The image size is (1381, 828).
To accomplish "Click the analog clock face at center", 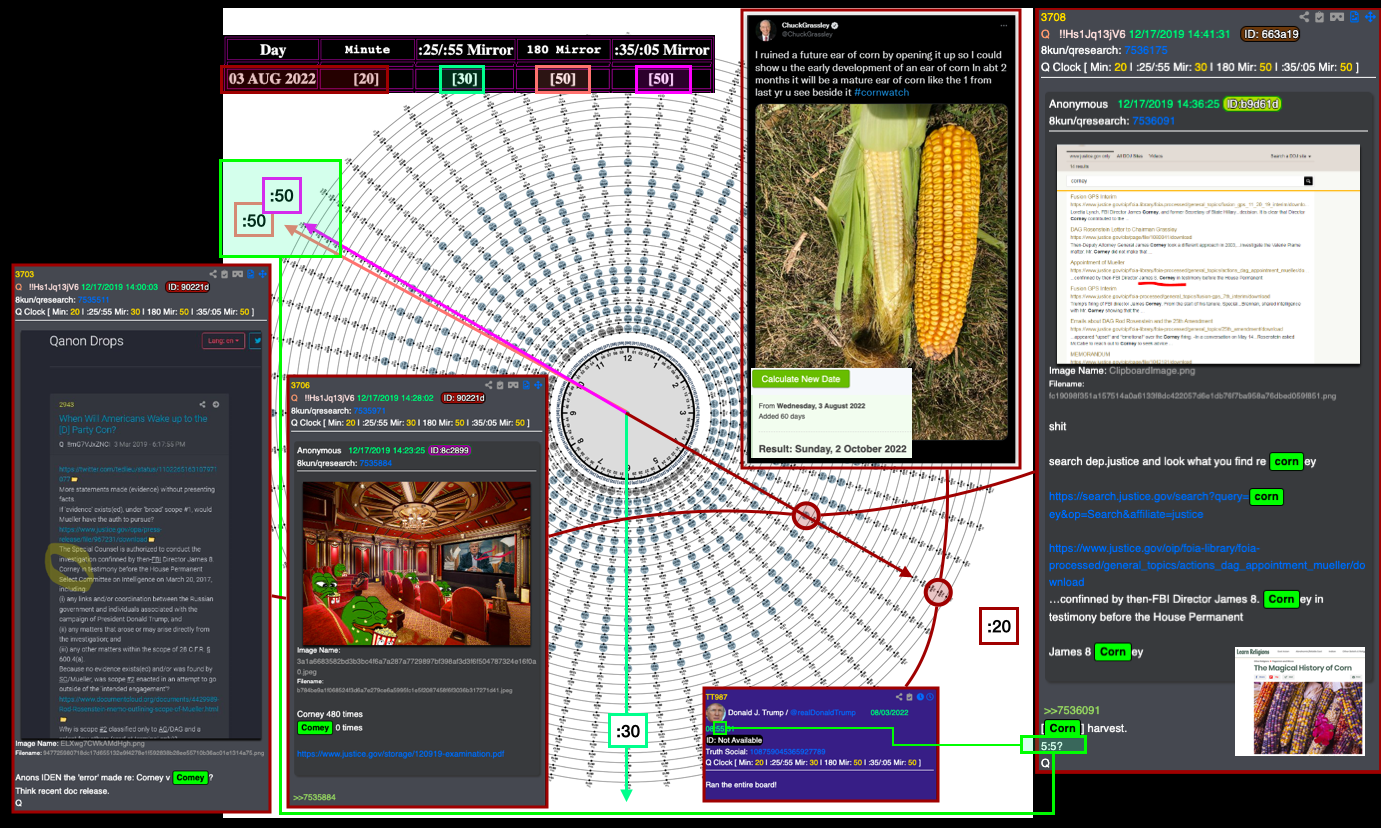I will pos(627,411).
